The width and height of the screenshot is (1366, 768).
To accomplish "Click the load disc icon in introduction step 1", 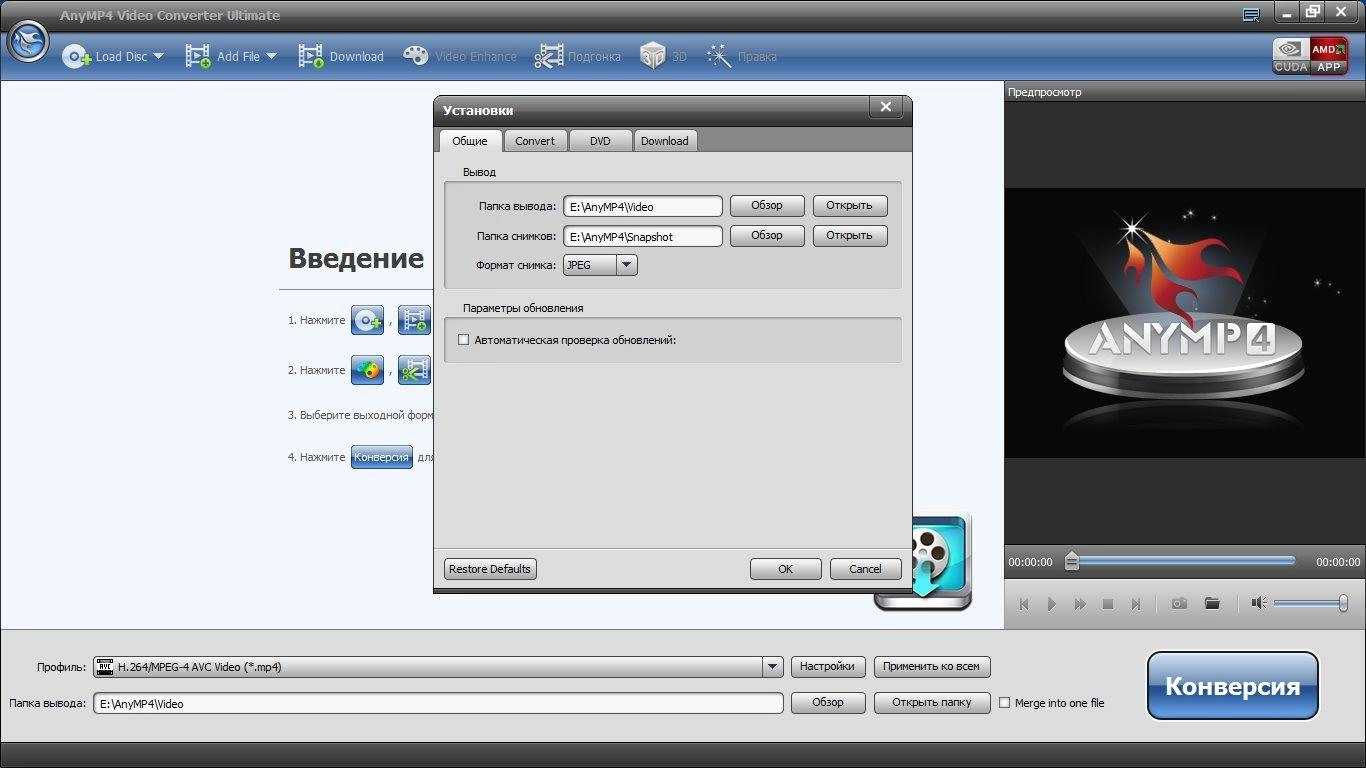I will click(x=367, y=320).
